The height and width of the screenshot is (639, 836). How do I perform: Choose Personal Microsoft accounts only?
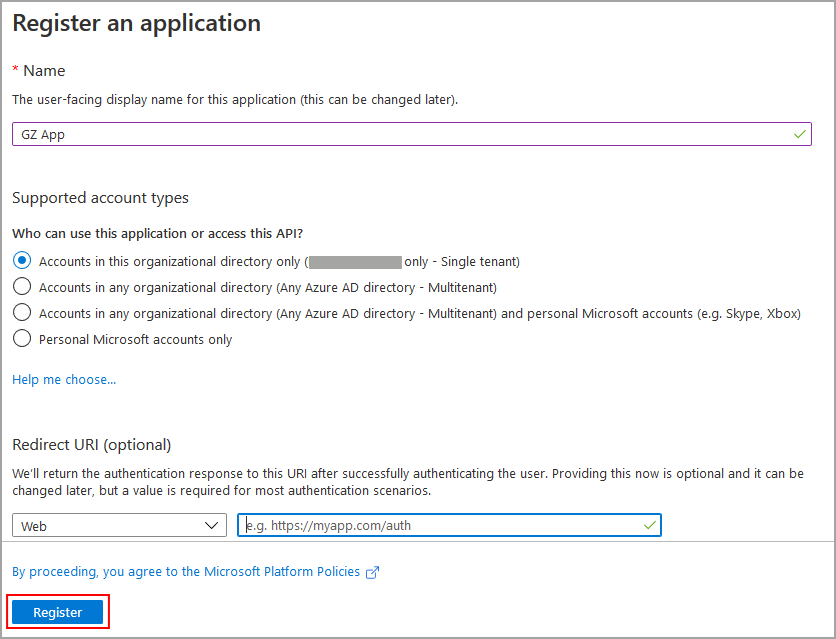(22, 339)
